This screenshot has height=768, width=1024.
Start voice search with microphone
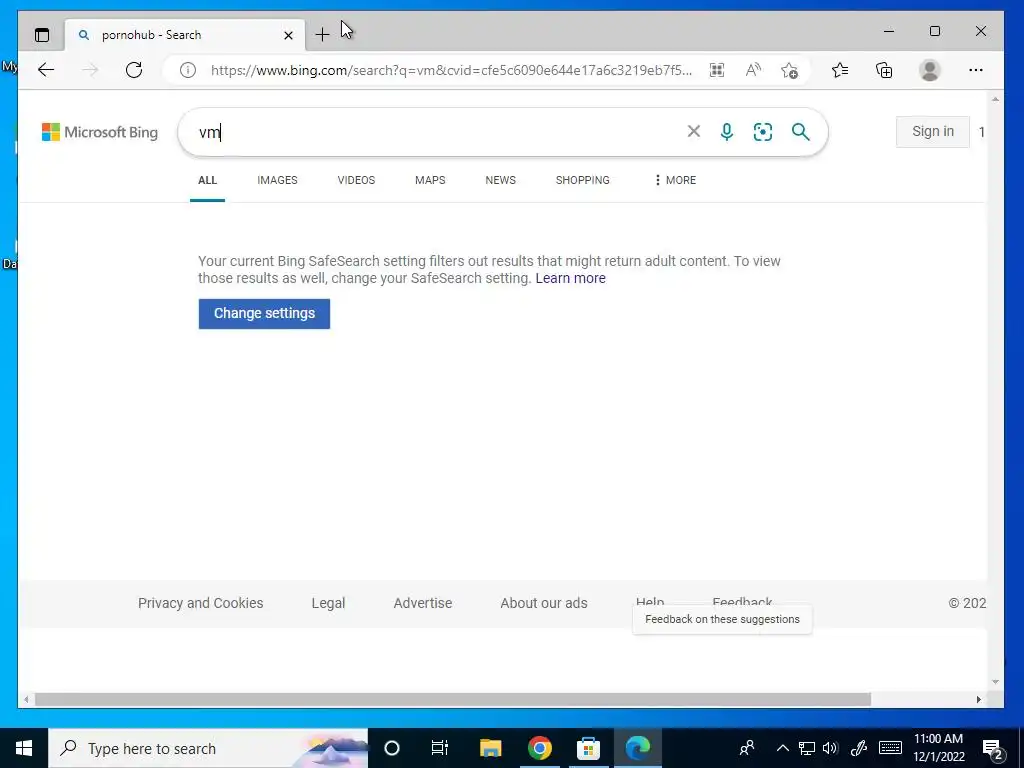(726, 132)
